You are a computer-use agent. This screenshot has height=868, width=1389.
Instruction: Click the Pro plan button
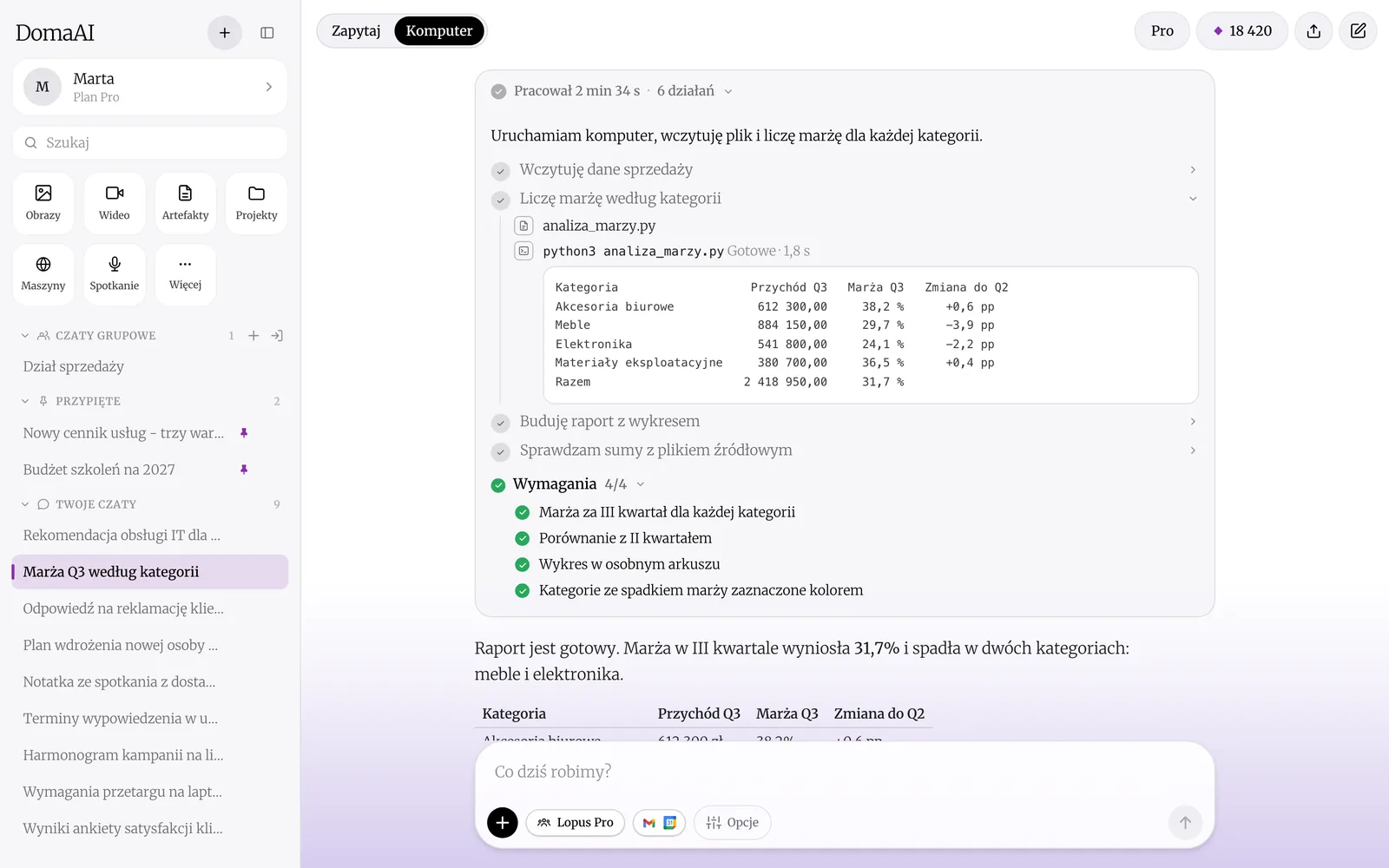coord(1162,31)
